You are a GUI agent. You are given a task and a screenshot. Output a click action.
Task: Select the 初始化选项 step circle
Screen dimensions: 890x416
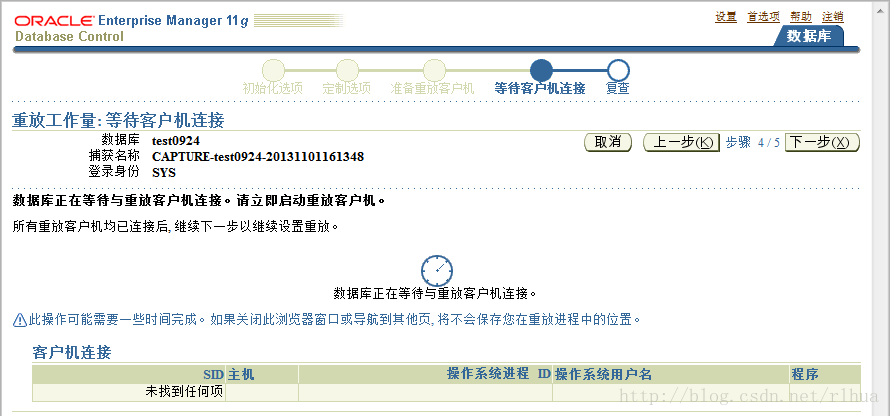pos(273,70)
